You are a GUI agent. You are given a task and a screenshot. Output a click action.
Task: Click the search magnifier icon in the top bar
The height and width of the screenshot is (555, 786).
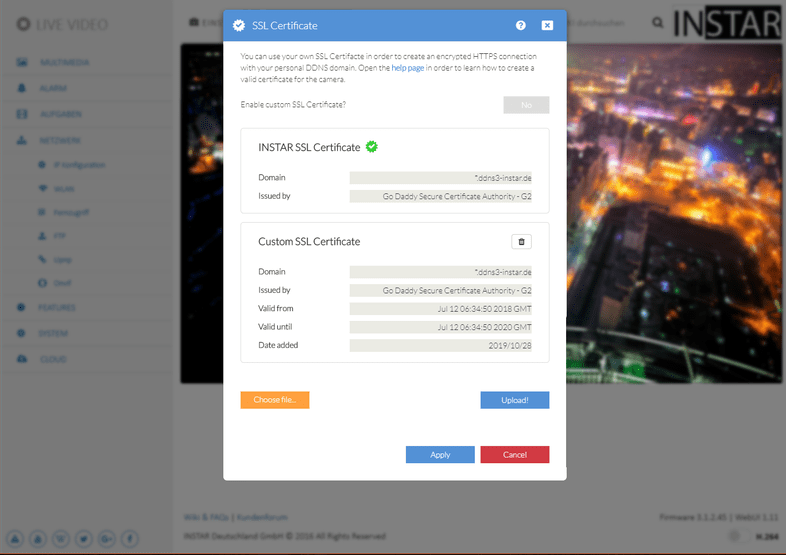657,21
